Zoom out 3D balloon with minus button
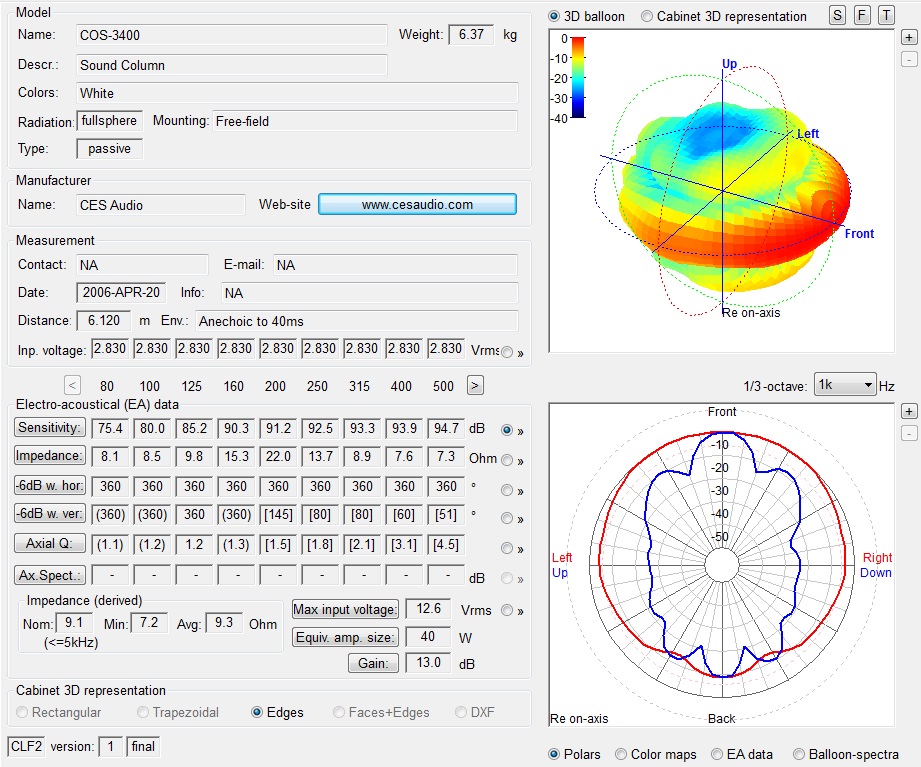921x767 pixels. click(x=908, y=59)
